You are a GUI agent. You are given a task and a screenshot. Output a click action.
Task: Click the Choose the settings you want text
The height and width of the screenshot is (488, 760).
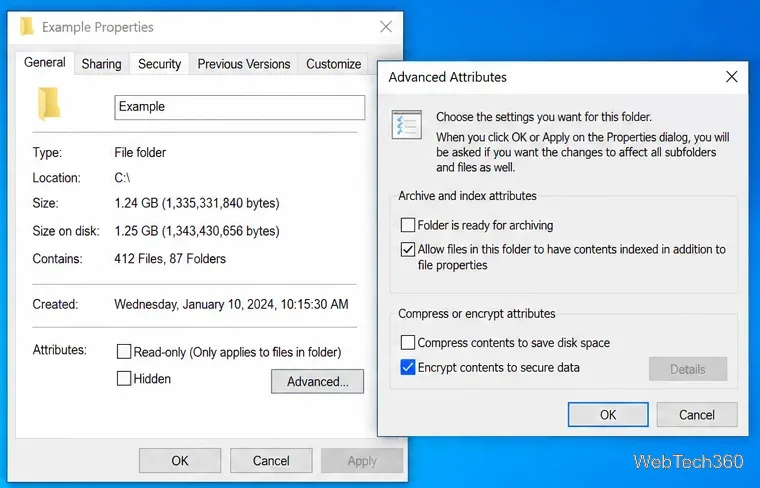pyautogui.click(x=544, y=117)
